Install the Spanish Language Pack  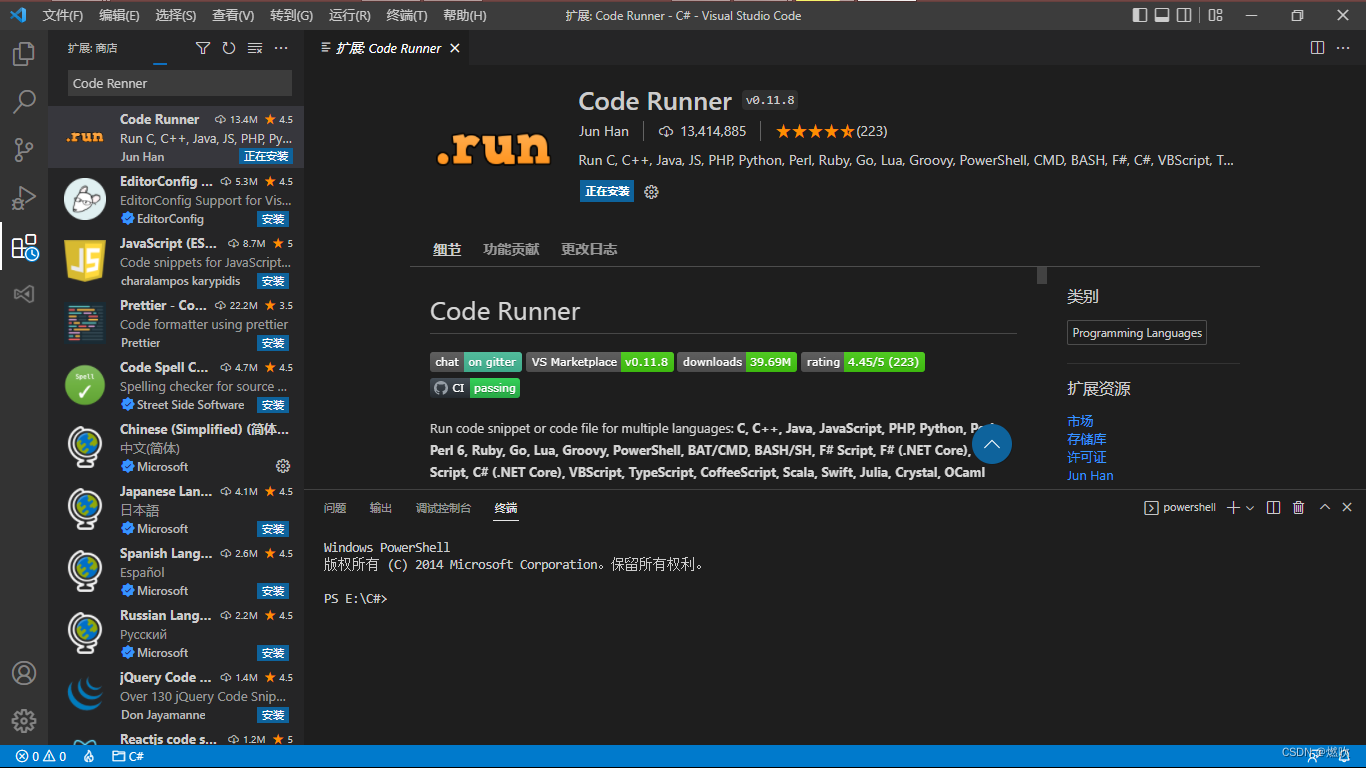pos(273,591)
